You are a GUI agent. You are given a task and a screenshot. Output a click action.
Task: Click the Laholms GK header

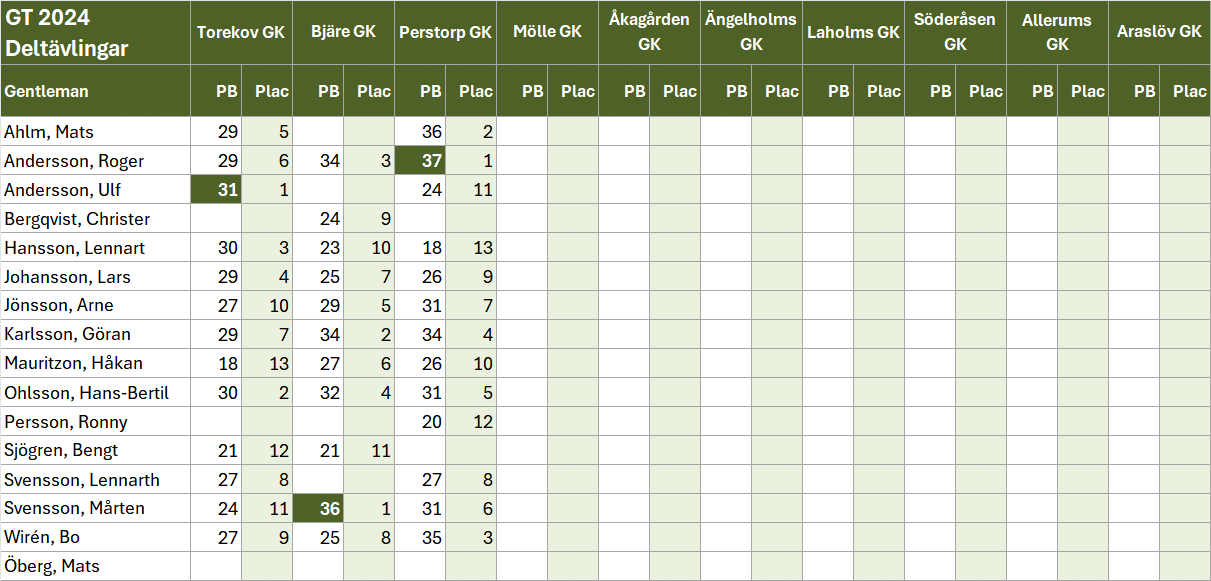click(x=853, y=32)
